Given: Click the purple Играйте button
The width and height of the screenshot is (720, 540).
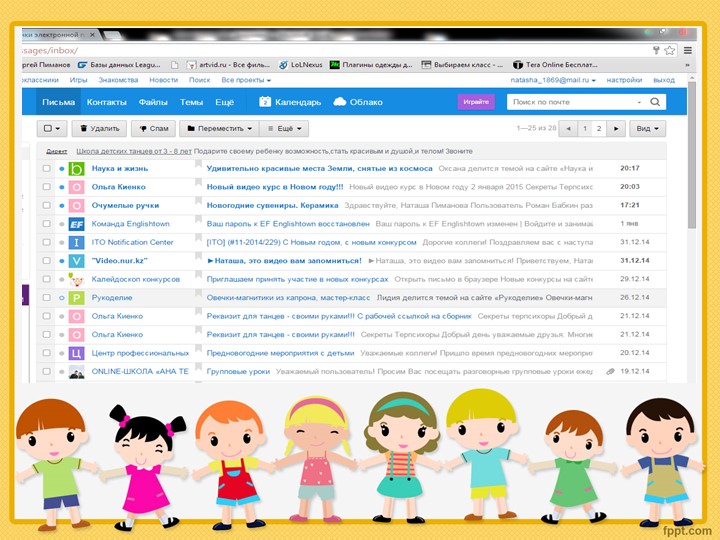Looking at the screenshot, I should (x=476, y=102).
